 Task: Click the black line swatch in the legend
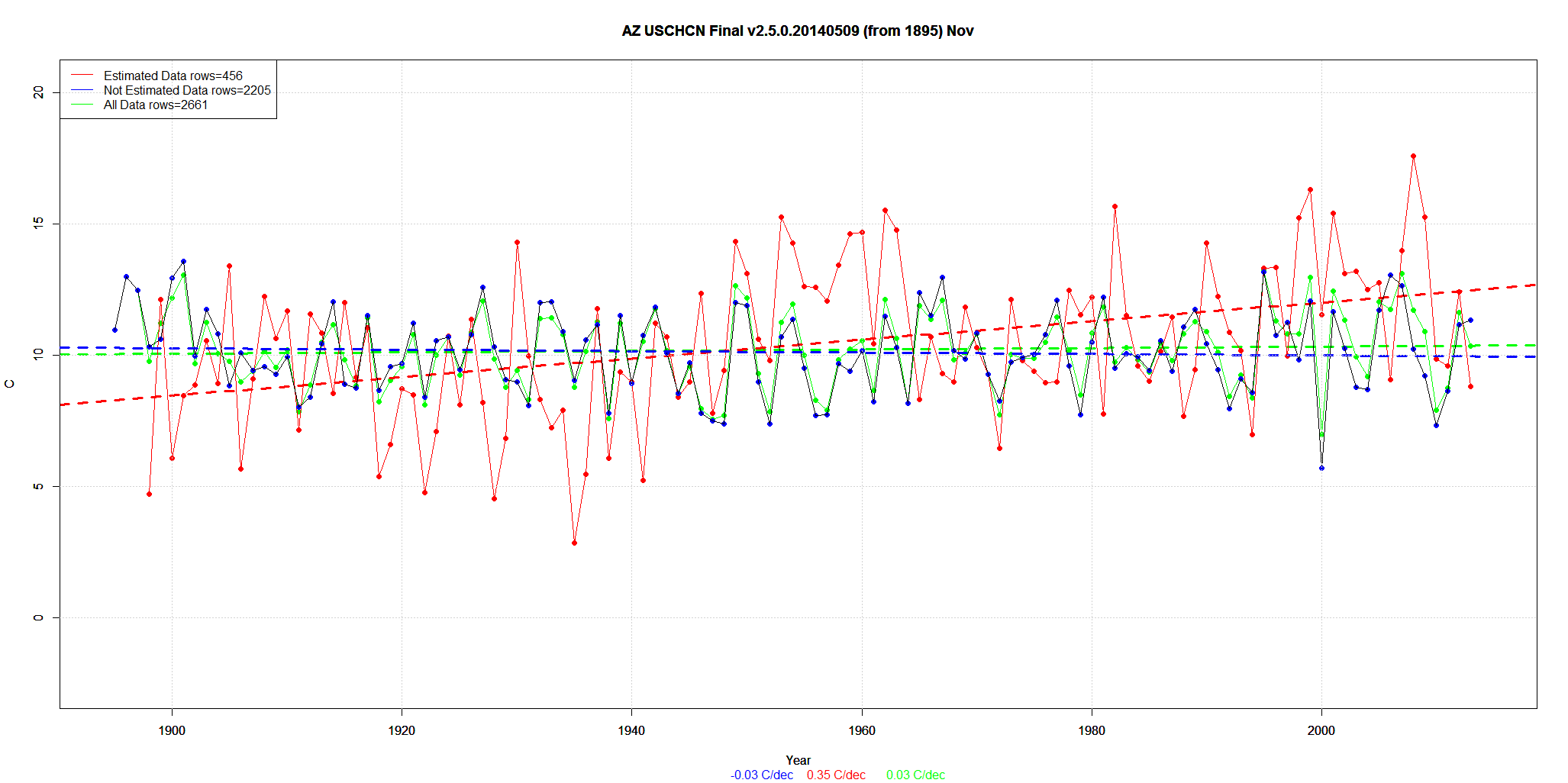pos(82,90)
